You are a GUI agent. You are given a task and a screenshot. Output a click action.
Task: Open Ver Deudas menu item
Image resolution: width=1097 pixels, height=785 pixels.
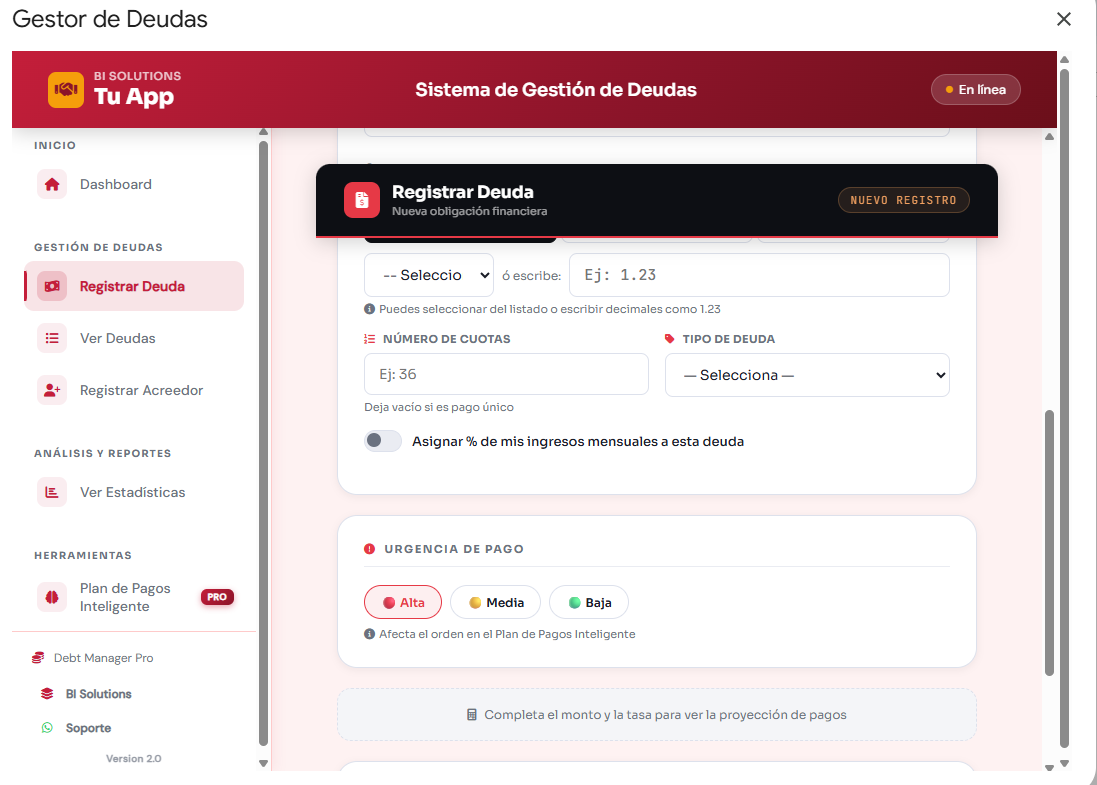(134, 339)
